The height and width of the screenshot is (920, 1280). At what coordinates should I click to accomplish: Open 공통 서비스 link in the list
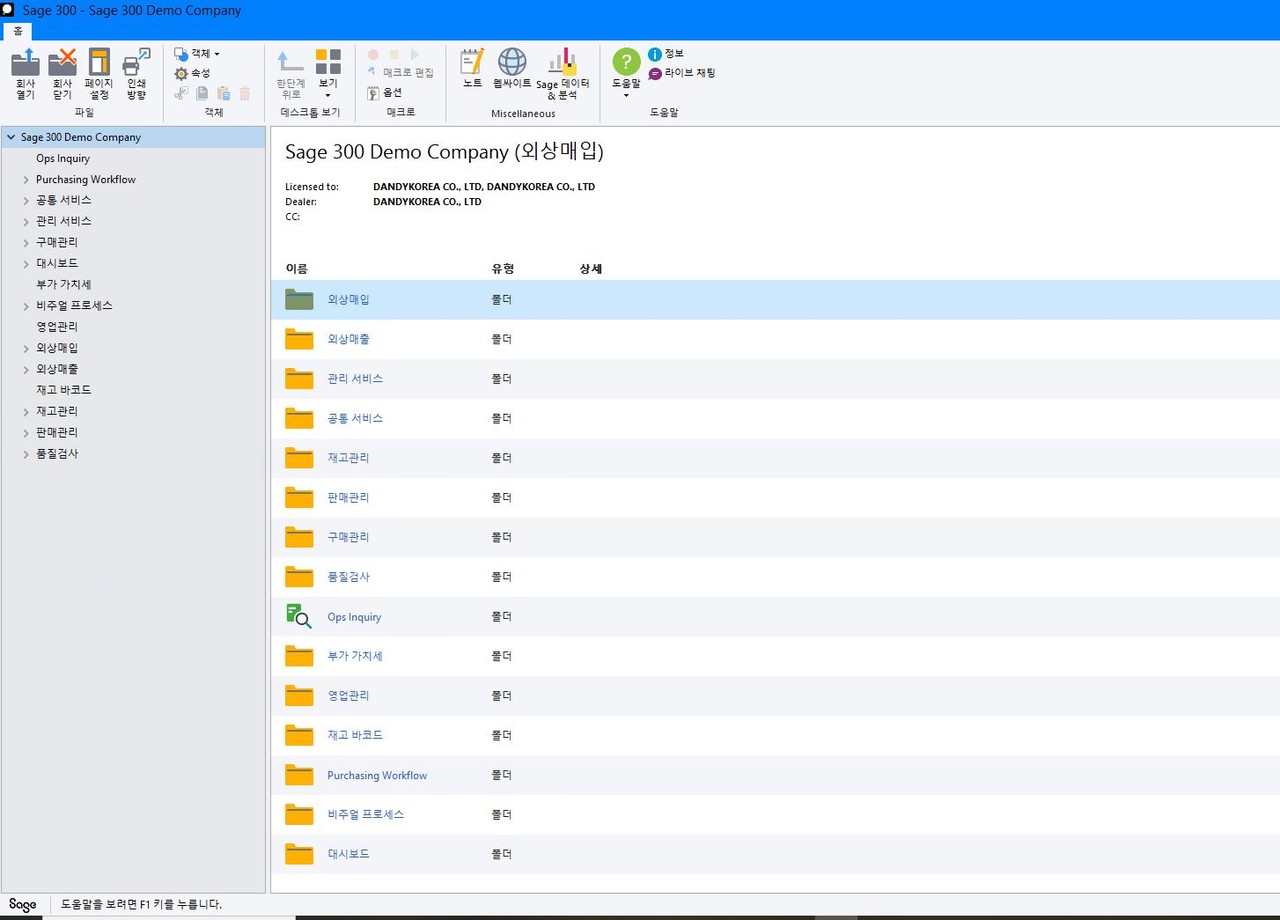pyautogui.click(x=355, y=418)
